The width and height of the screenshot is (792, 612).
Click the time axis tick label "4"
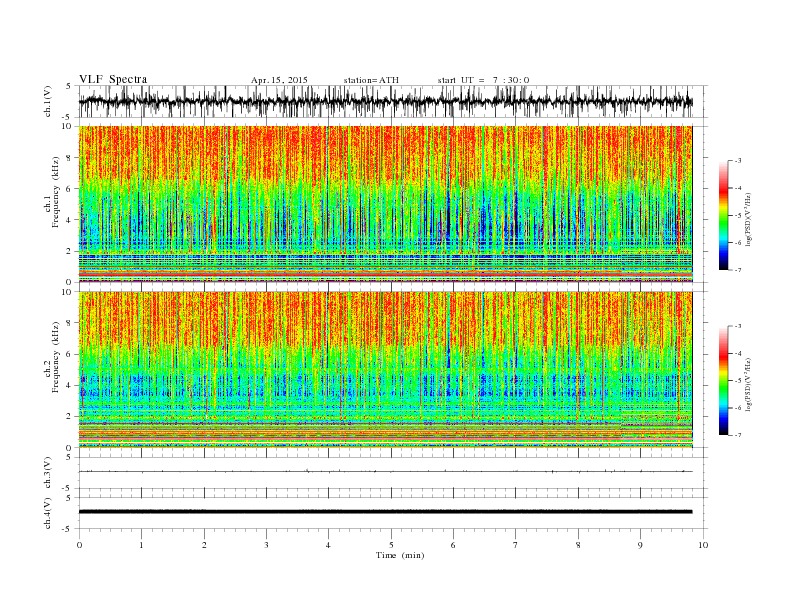[329, 545]
